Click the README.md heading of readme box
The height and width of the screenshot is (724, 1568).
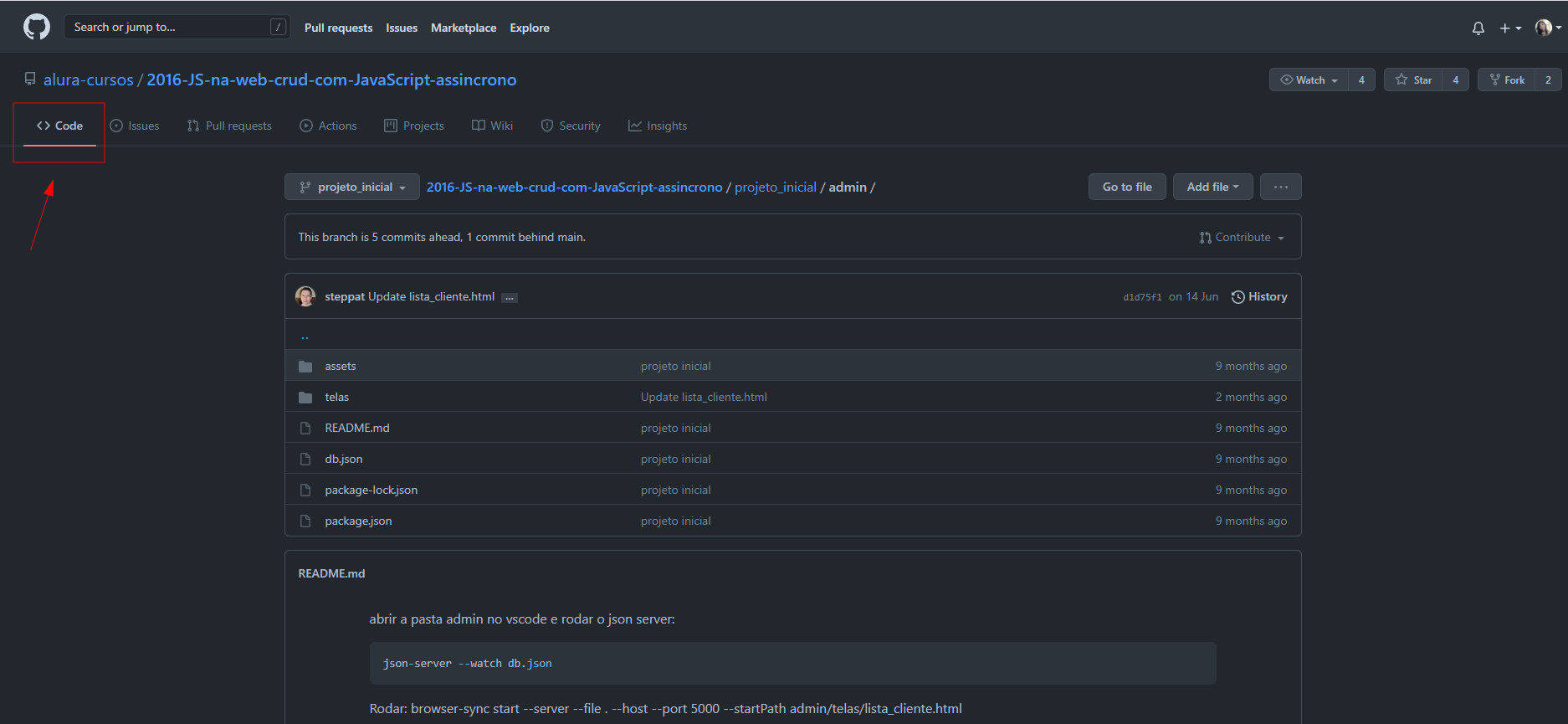tap(331, 574)
